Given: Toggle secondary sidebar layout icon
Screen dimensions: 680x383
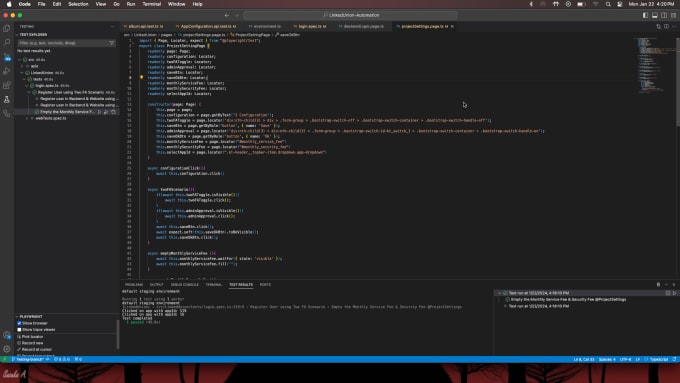Looking at the screenshot, I should pos(664,15).
